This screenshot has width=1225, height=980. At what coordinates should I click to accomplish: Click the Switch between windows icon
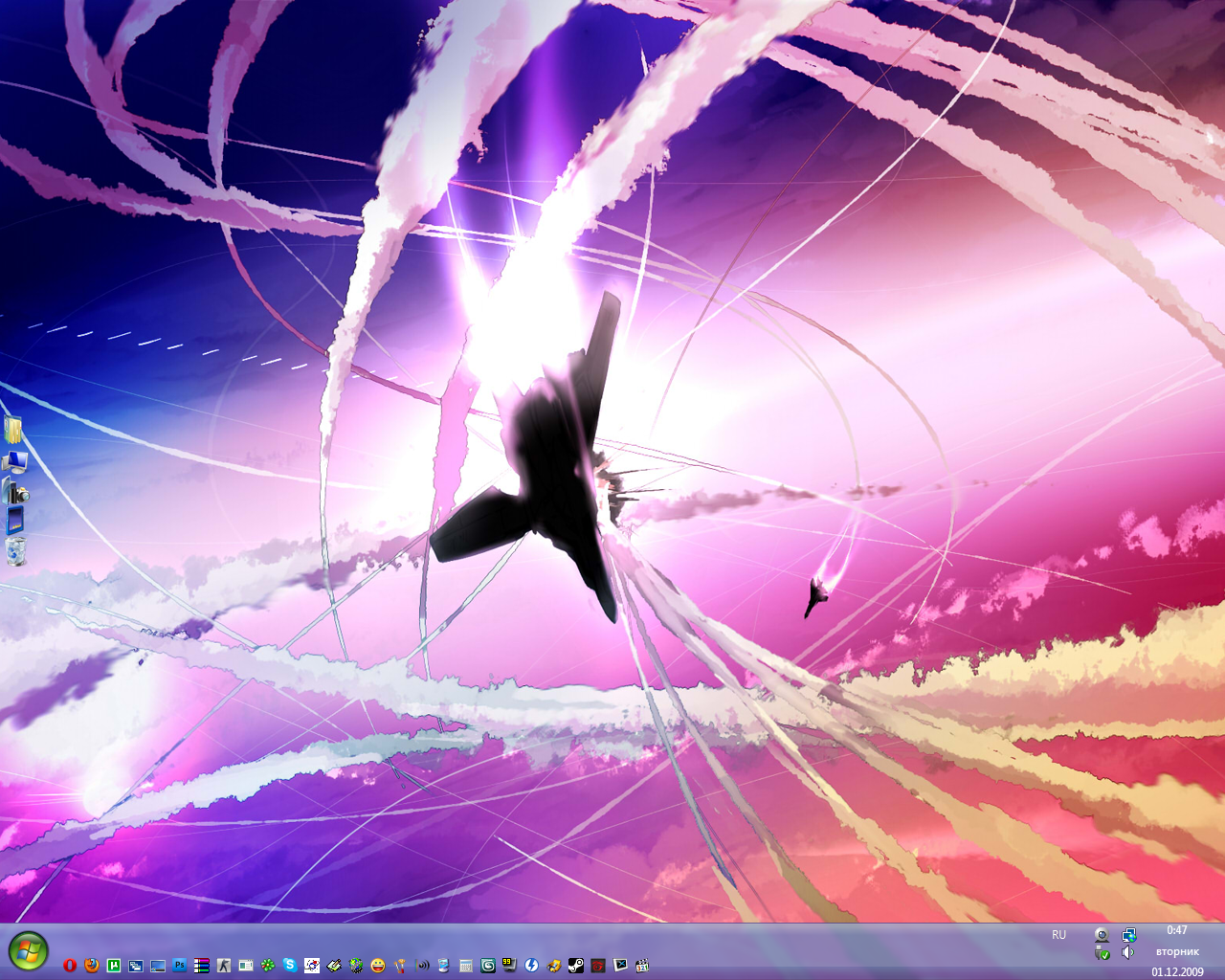point(136,966)
